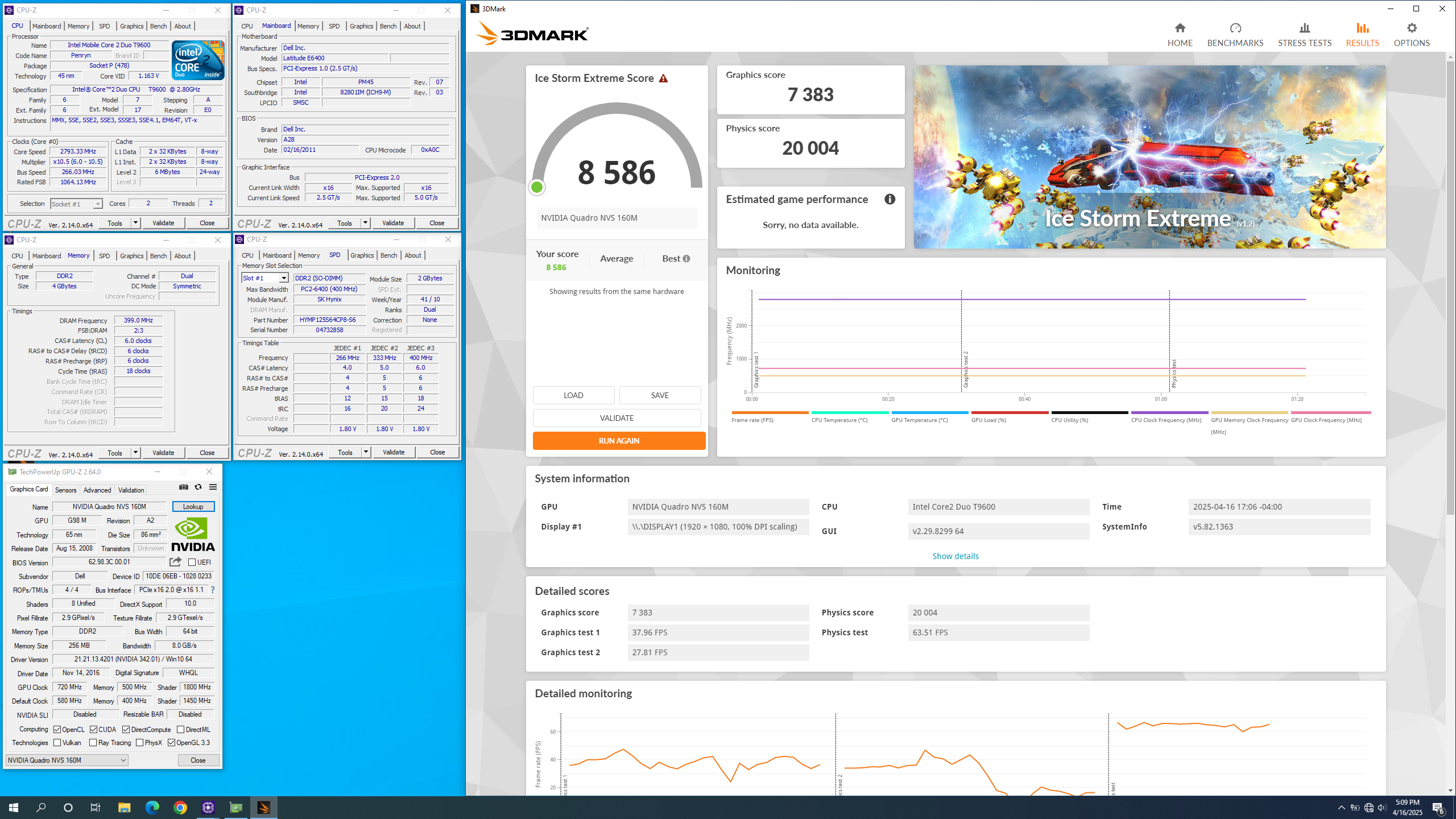
Task: Toggle the UEFI checkbox in GPU-Z
Action: coord(192,562)
